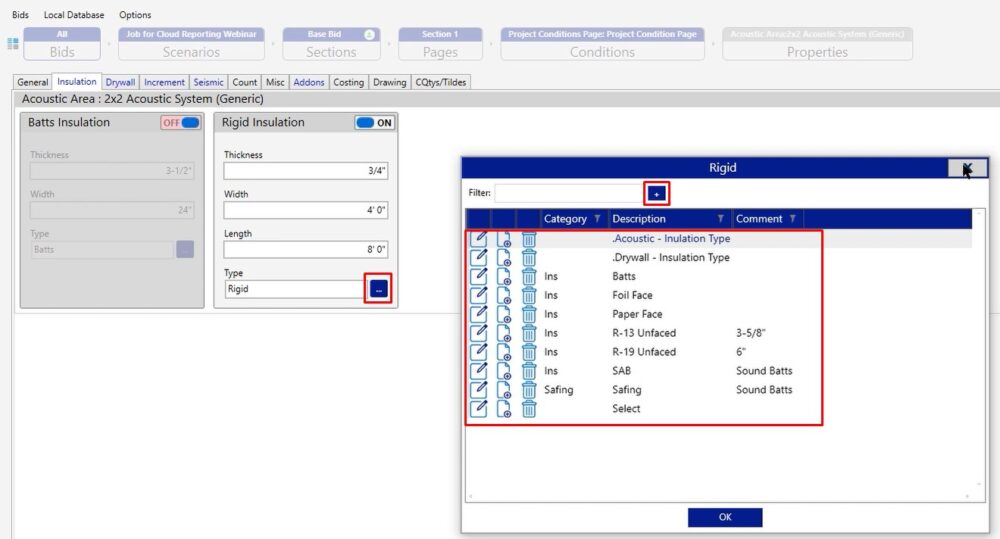
Task: Open the Comment column filter
Action: (792, 219)
